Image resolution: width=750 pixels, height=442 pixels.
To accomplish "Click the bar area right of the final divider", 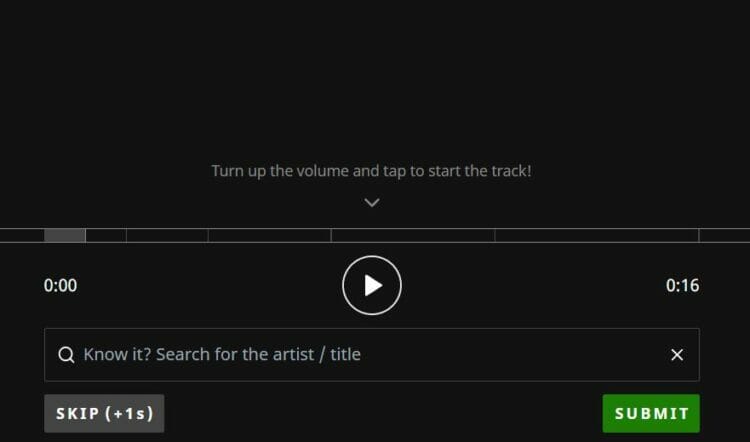I will click(725, 236).
